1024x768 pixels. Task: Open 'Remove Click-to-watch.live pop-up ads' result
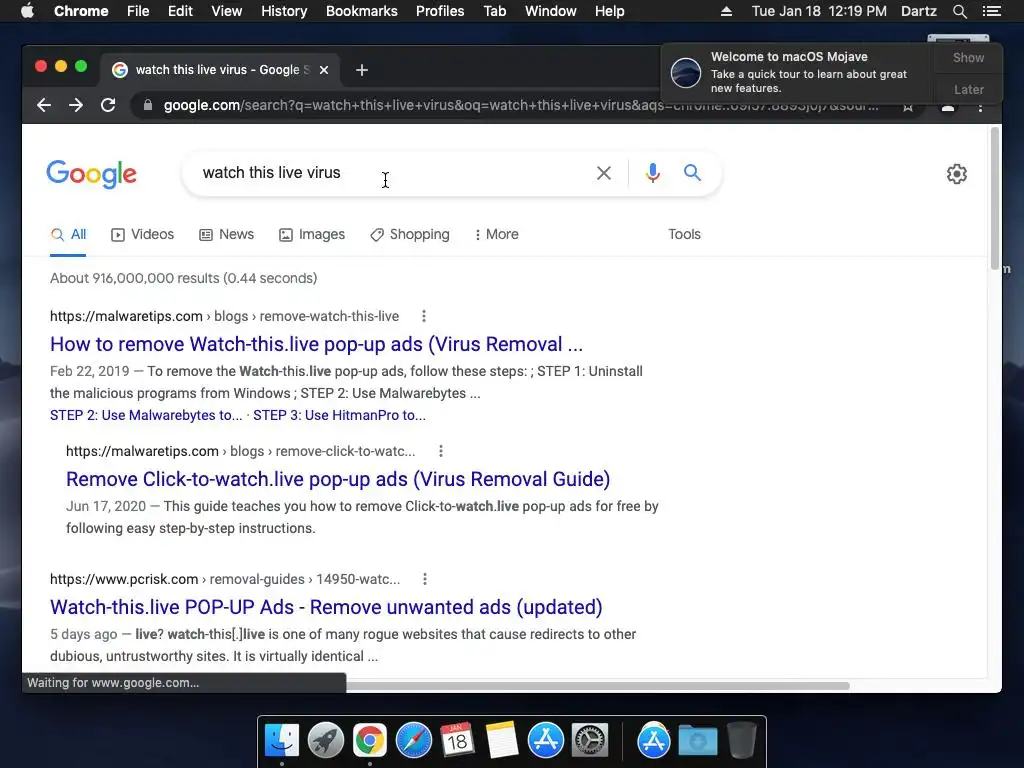338,479
